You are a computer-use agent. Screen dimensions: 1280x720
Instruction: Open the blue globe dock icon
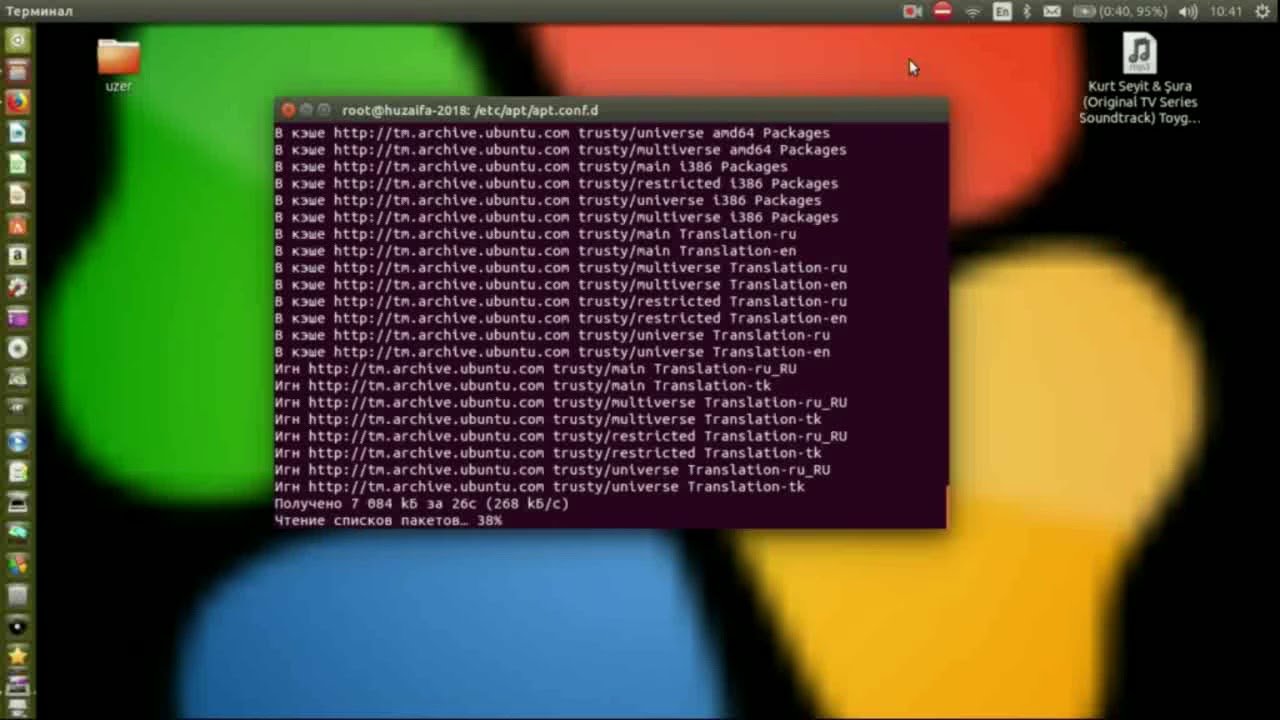click(x=17, y=441)
